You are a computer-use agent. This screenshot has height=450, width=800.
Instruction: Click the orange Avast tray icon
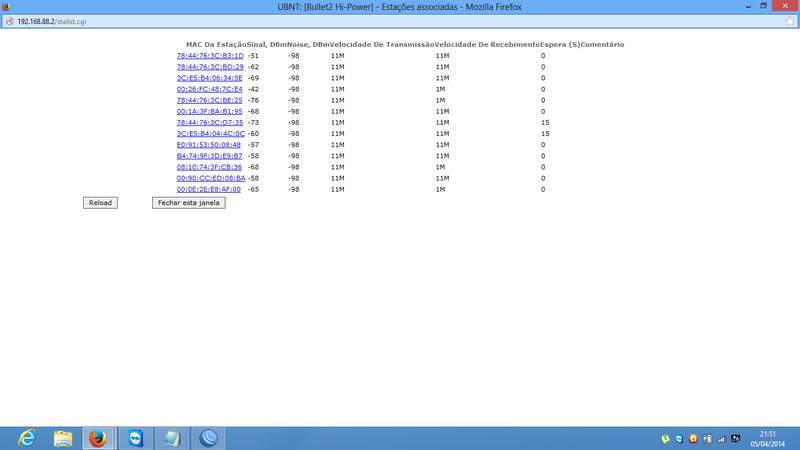[693, 439]
